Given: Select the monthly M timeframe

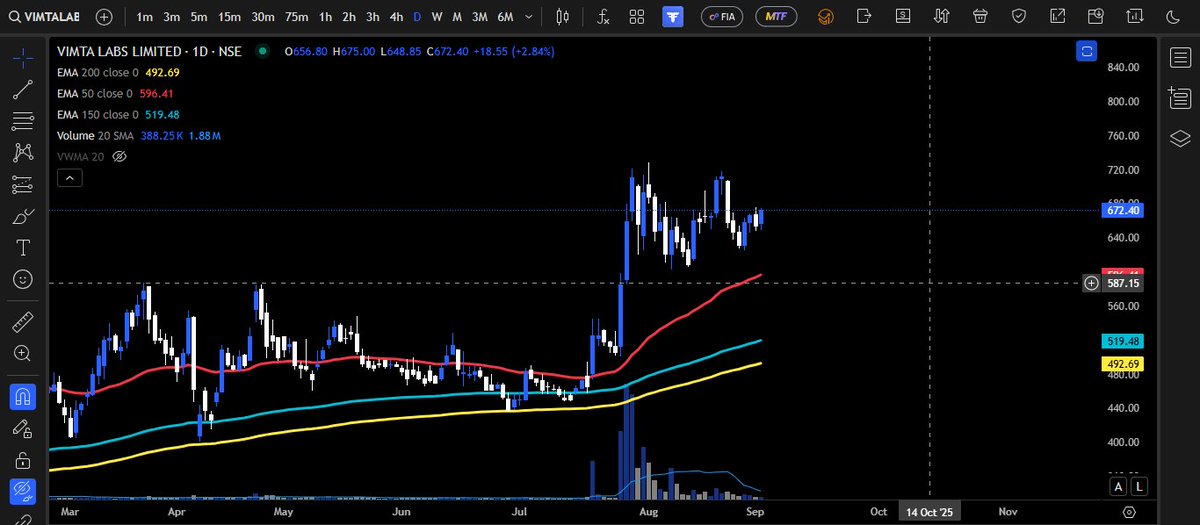Looking at the screenshot, I should click(457, 17).
